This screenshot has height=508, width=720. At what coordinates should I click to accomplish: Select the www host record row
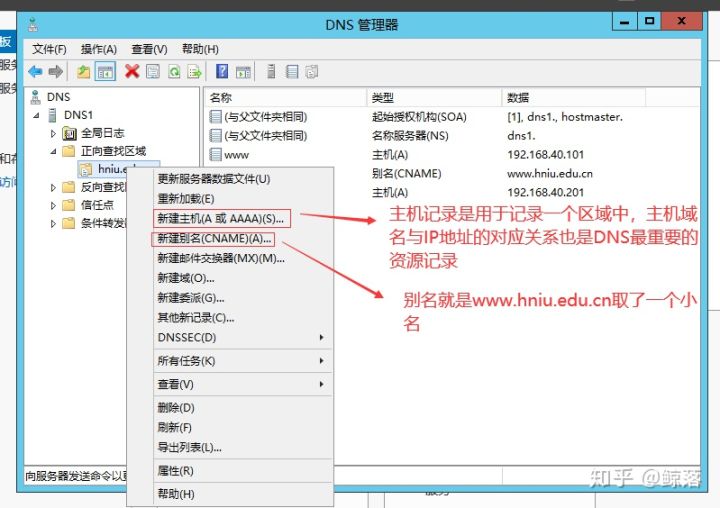[x=452, y=155]
